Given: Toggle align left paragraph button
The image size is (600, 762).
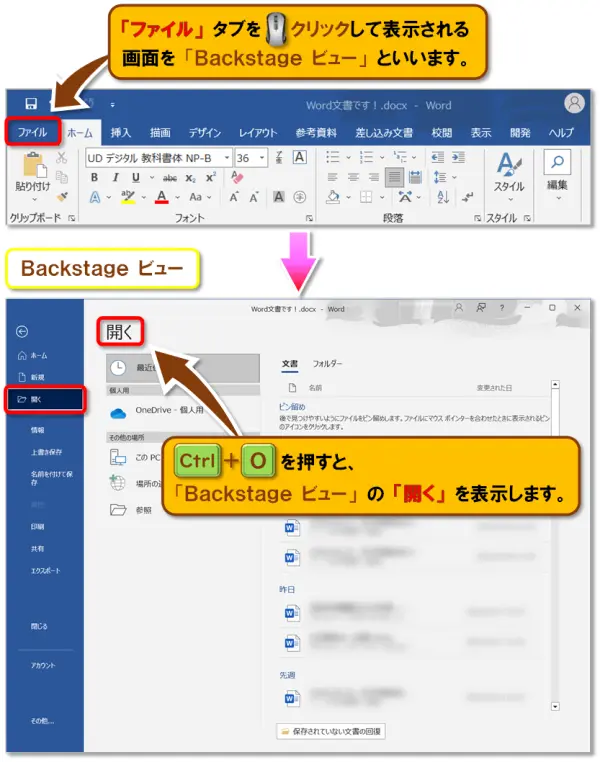Looking at the screenshot, I should point(332,177).
